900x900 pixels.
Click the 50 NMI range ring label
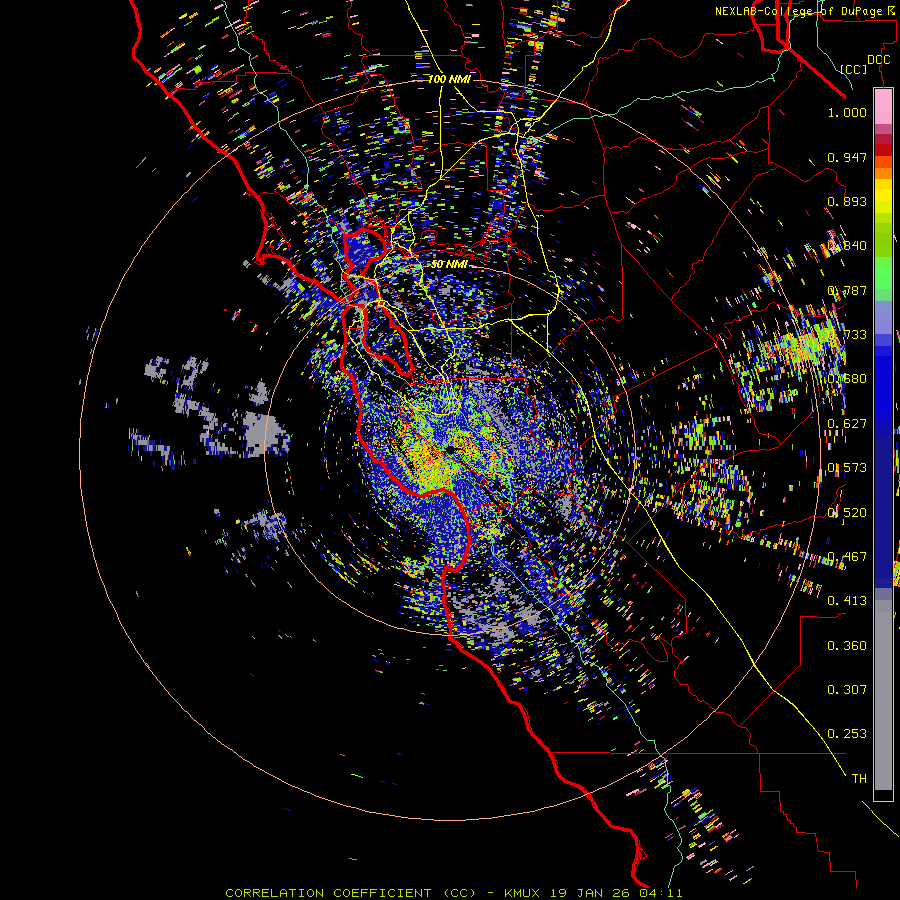point(449,264)
